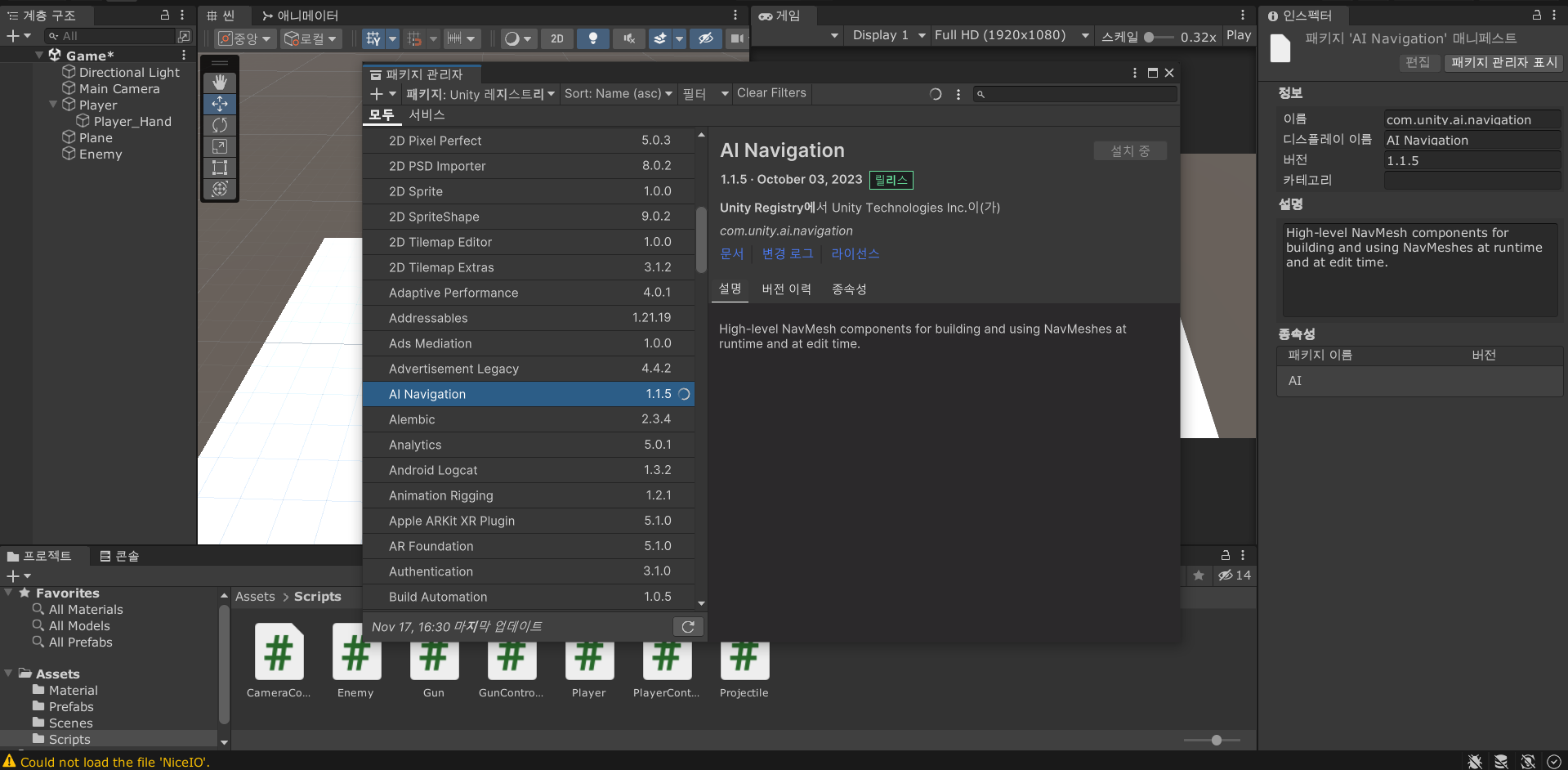The width and height of the screenshot is (1568, 770).
Task: Select the Hand view tool
Action: (220, 83)
